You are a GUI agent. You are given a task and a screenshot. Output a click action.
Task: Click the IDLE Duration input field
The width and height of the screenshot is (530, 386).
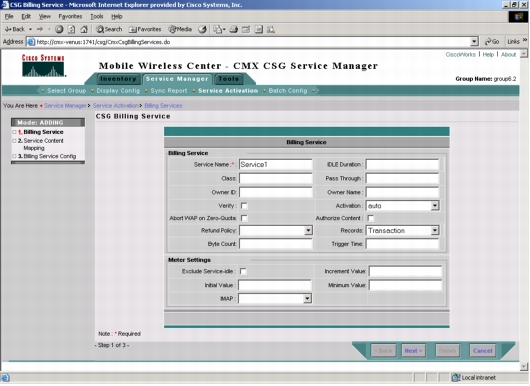402,165
